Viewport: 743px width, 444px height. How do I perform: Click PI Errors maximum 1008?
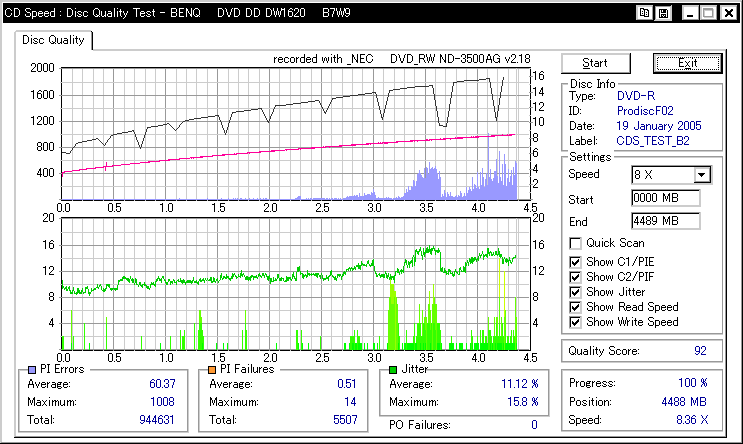163,402
